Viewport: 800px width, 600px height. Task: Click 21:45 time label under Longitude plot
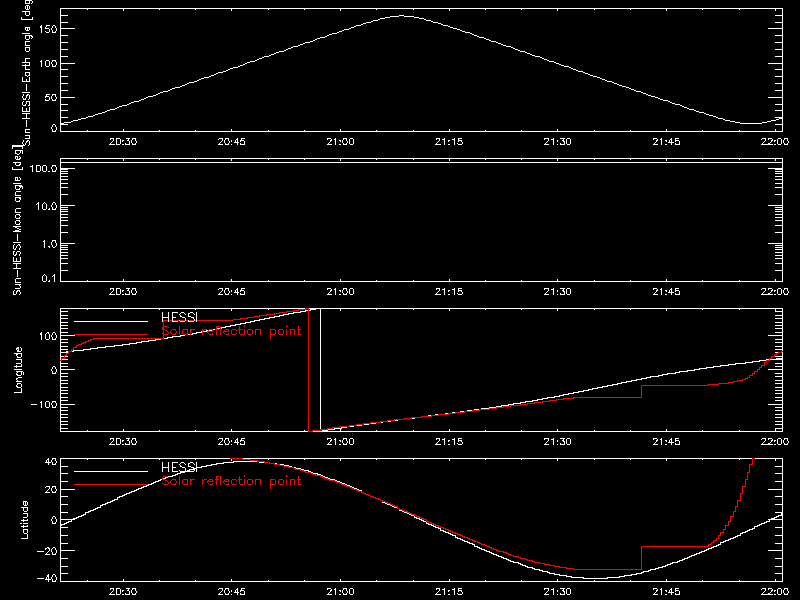(666, 442)
